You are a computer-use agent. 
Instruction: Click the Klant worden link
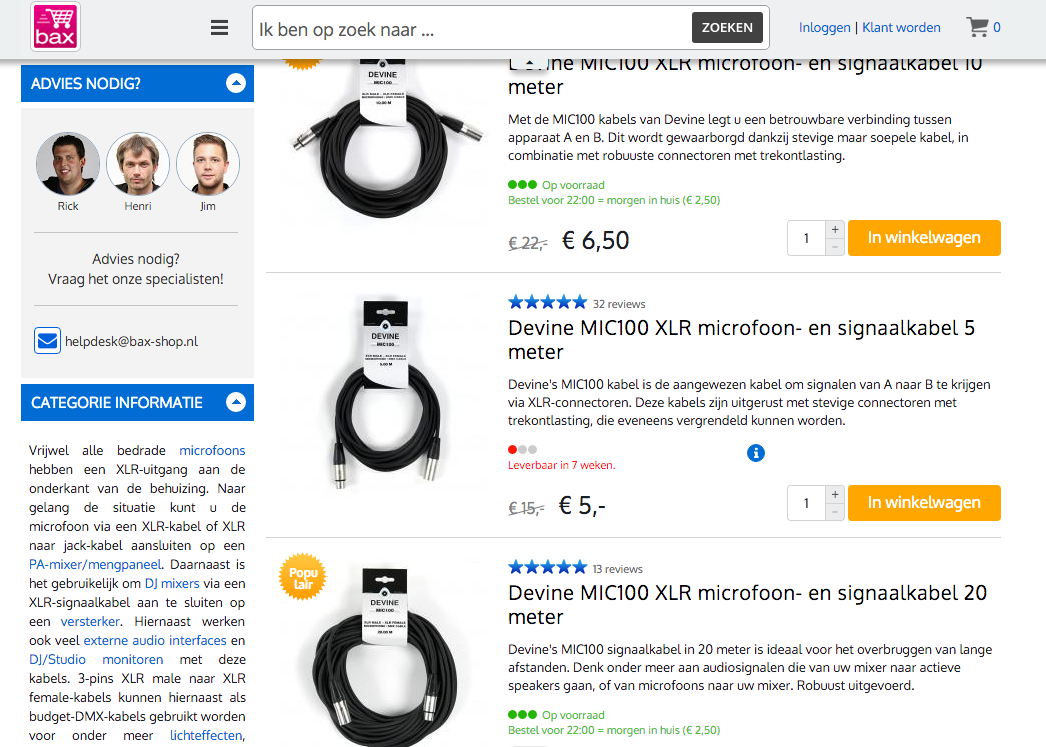[901, 28]
